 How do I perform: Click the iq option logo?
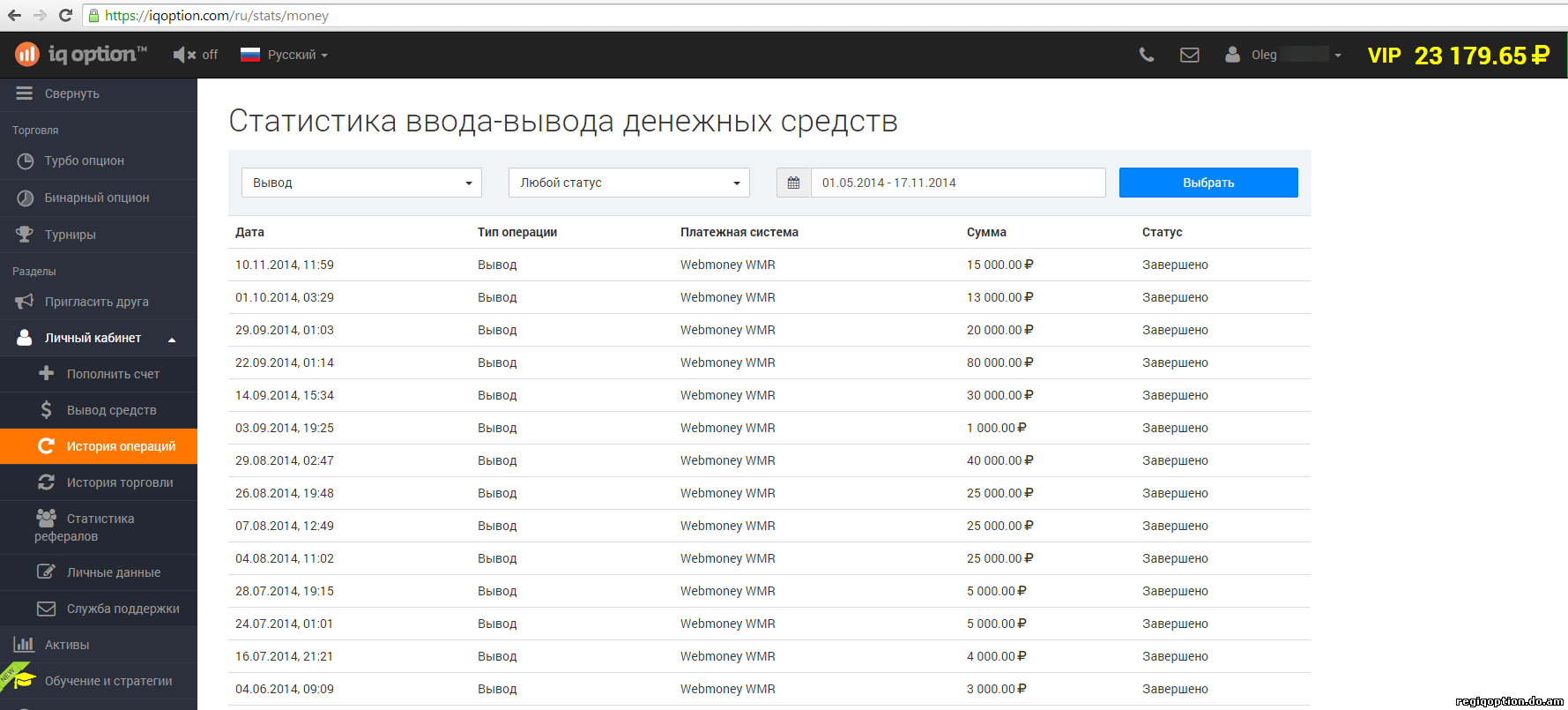coord(81,55)
